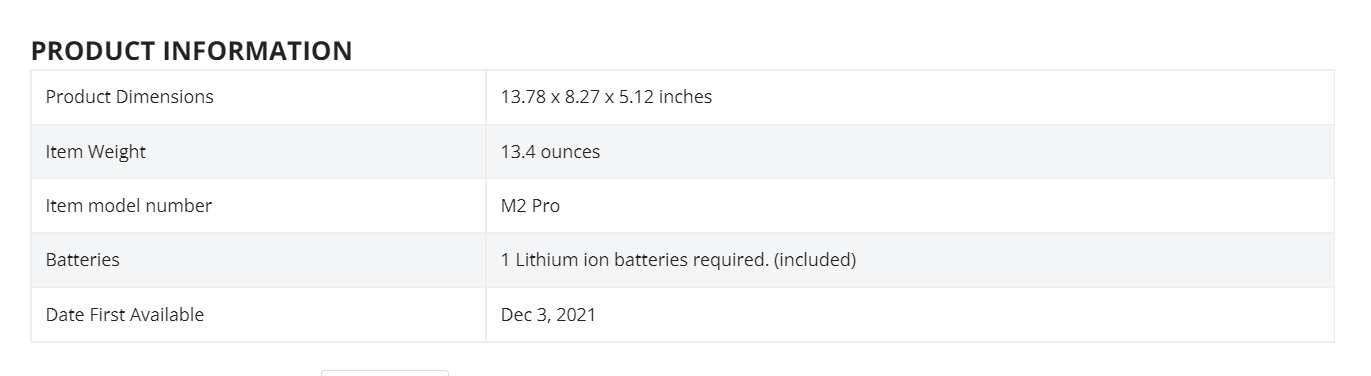Select the Item model number label
This screenshot has height=376, width=1371.
[x=129, y=206]
